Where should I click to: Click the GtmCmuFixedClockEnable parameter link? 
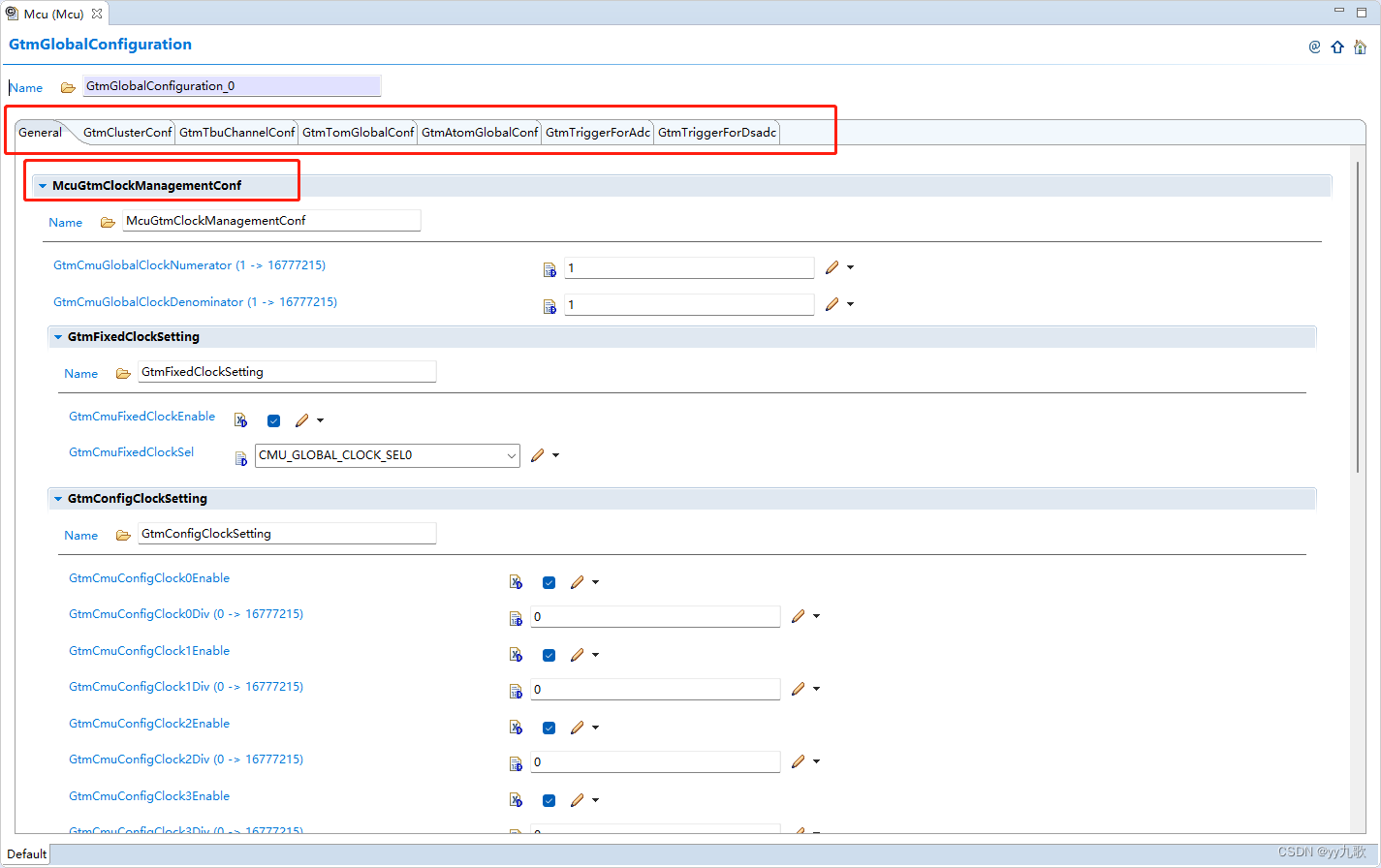pyautogui.click(x=141, y=417)
